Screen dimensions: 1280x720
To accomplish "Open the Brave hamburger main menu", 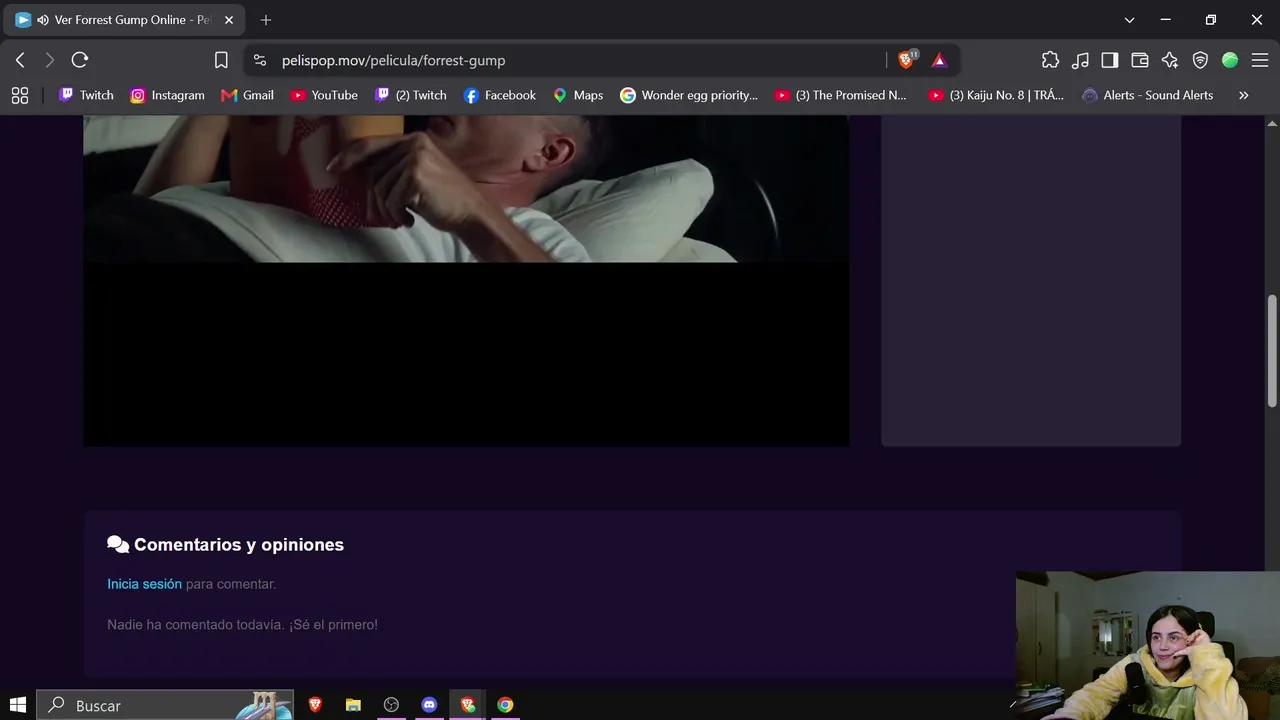I will coord(1260,60).
